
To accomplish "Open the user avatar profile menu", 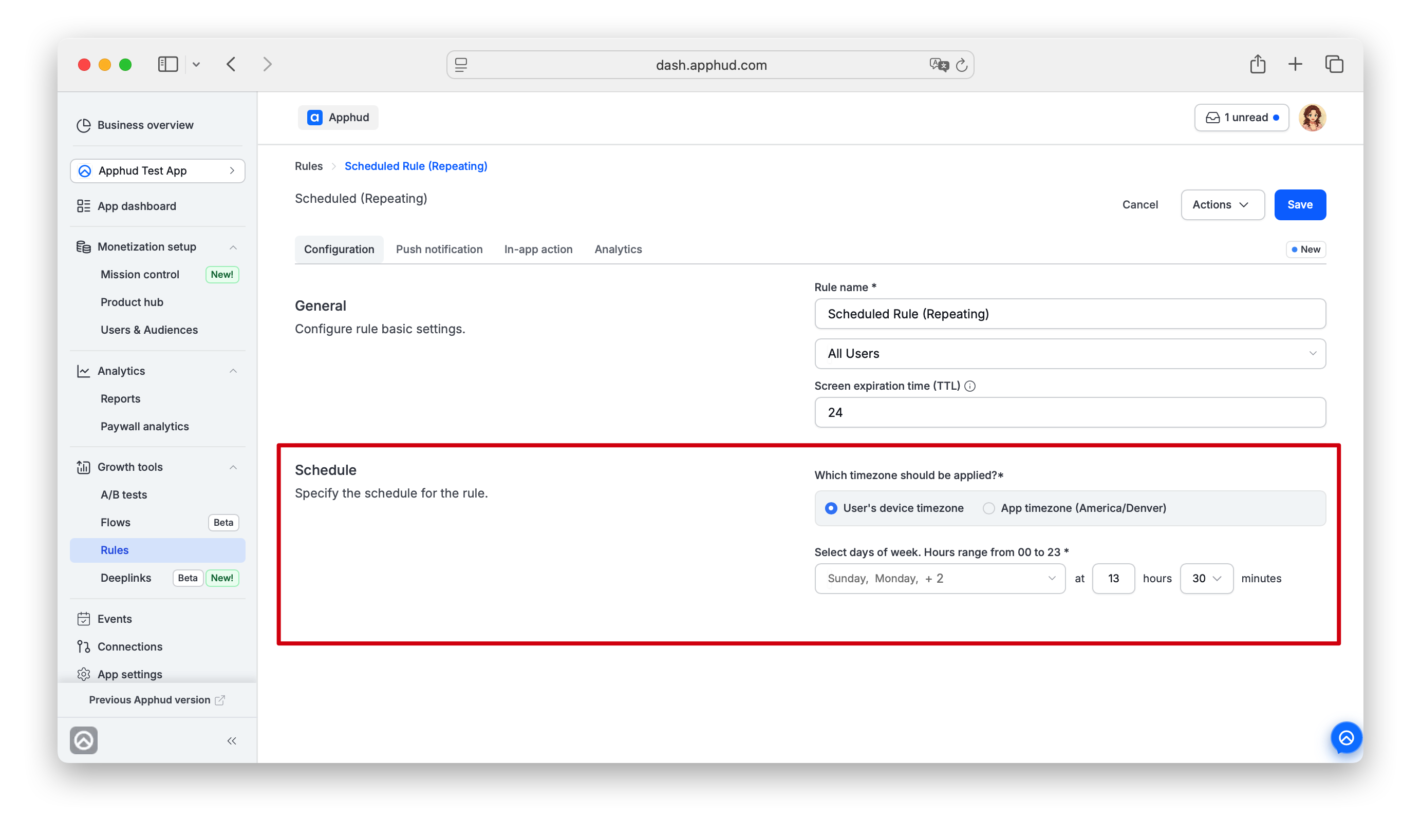I will (1312, 117).
